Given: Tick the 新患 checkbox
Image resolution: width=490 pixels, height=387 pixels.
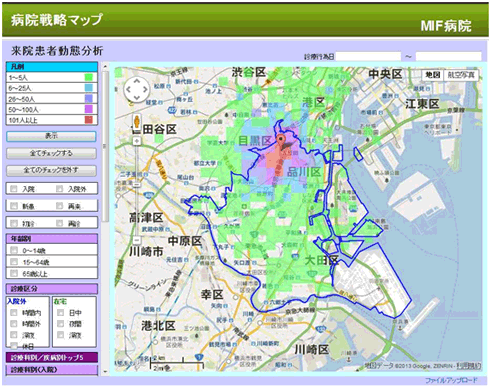Looking at the screenshot, I should (14, 206).
